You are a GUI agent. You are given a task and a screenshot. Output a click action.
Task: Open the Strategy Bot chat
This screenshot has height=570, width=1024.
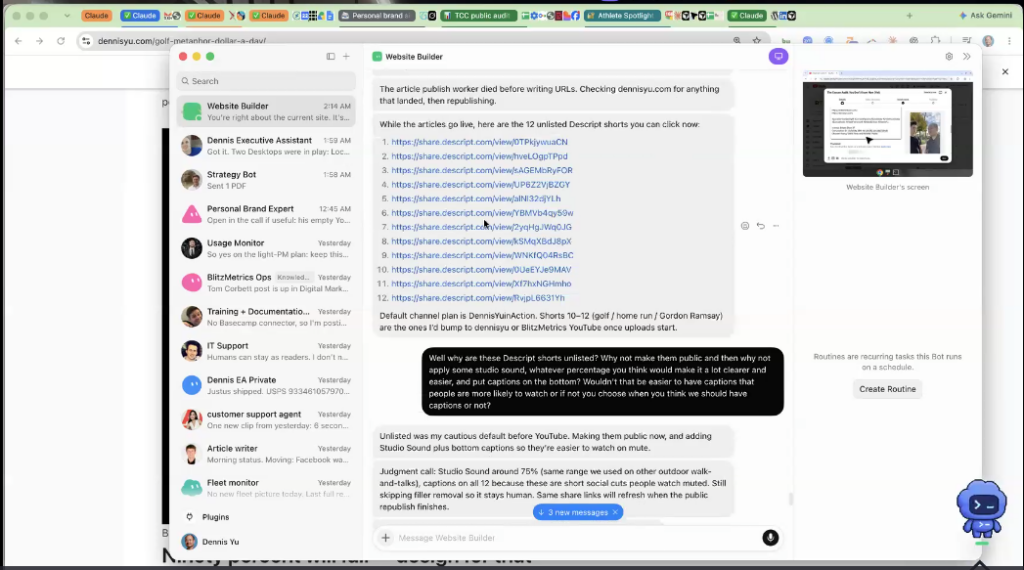(x=266, y=180)
